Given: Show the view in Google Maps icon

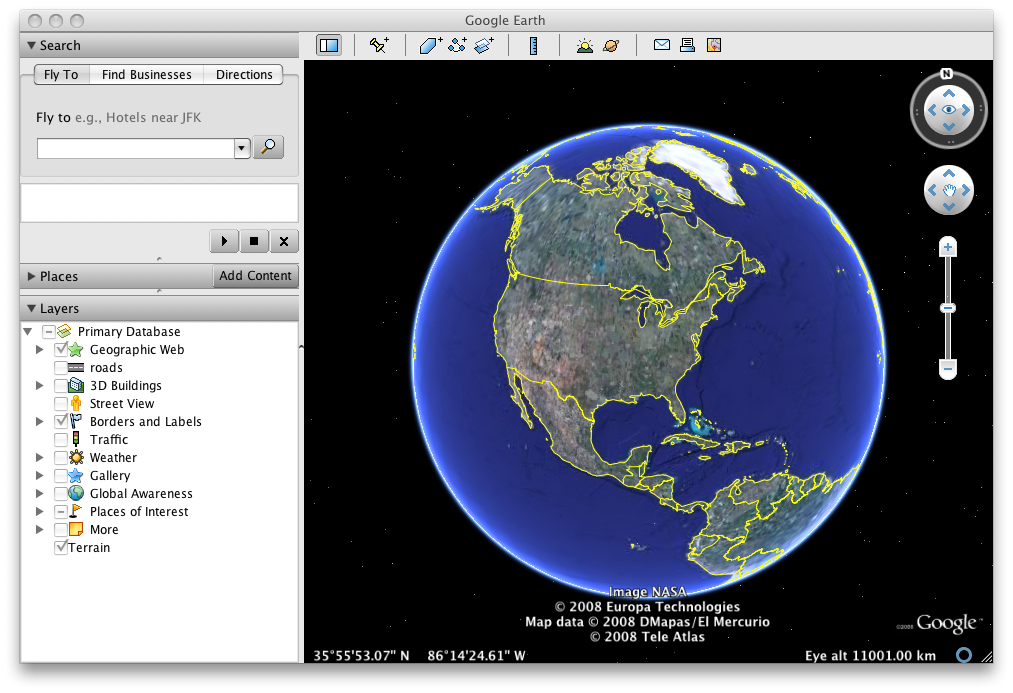Looking at the screenshot, I should coord(714,45).
